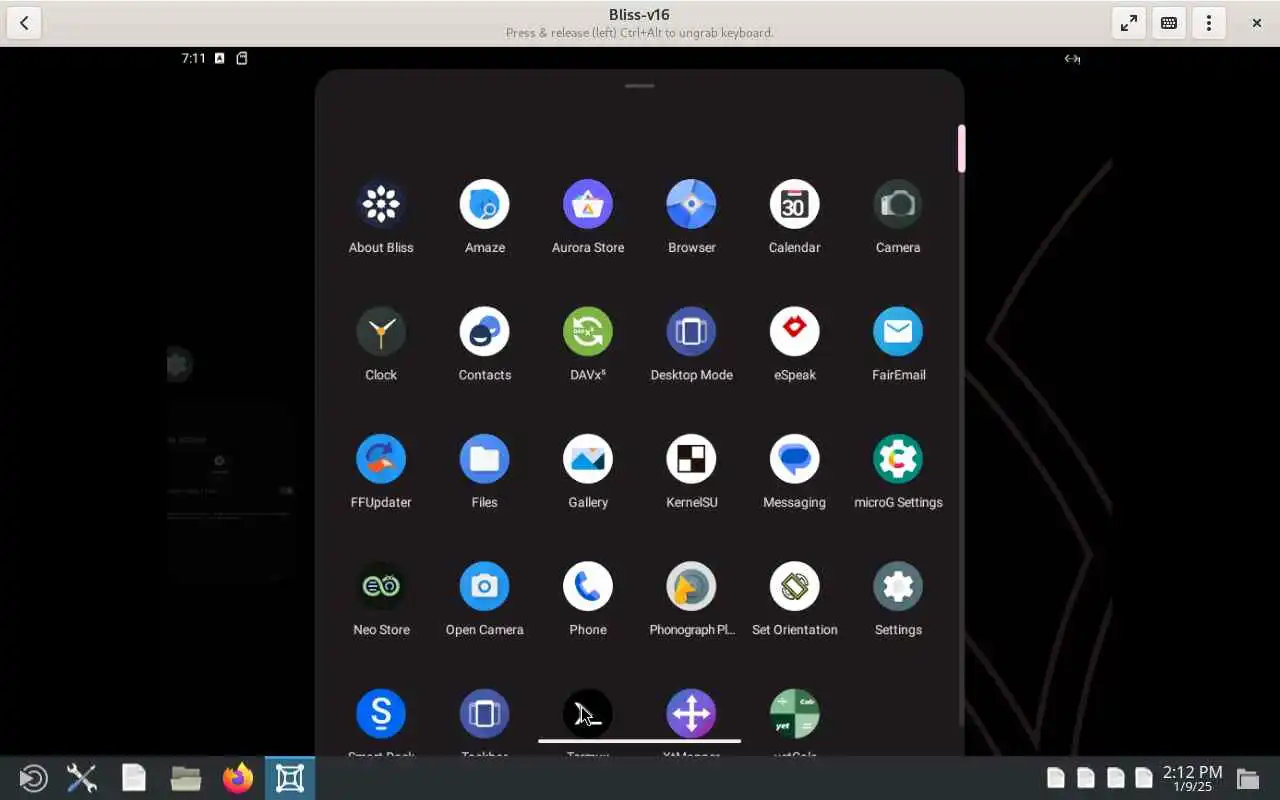The width and height of the screenshot is (1280, 800).
Task: Open the tools settings icon in panel
Action: click(x=82, y=778)
